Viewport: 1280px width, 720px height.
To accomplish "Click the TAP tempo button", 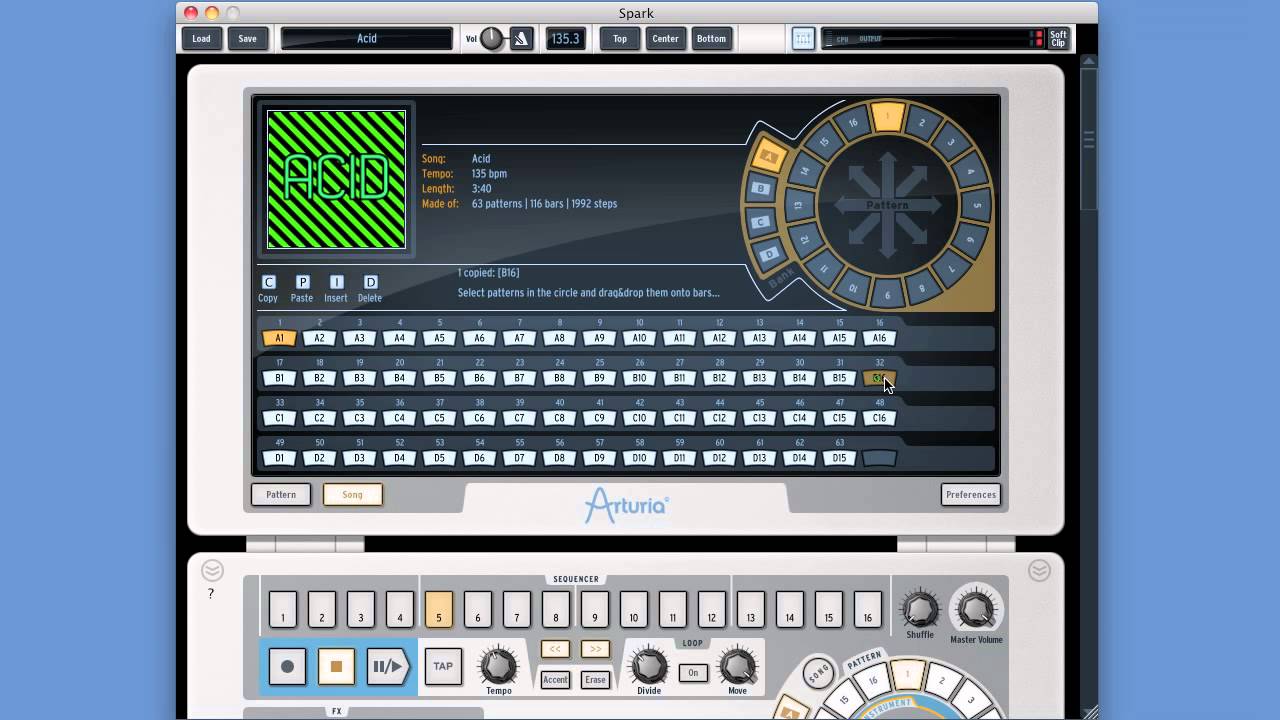I will coord(443,666).
